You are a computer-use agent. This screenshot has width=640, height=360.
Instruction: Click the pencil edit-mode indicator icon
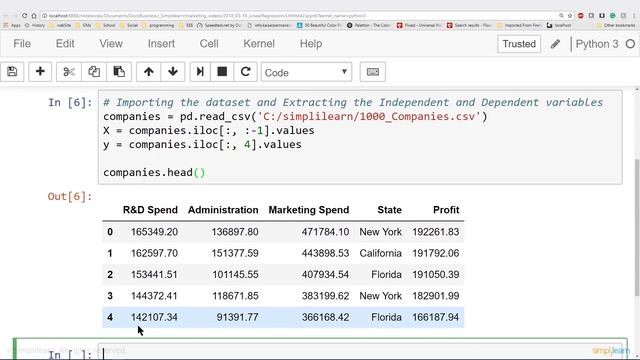click(555, 44)
